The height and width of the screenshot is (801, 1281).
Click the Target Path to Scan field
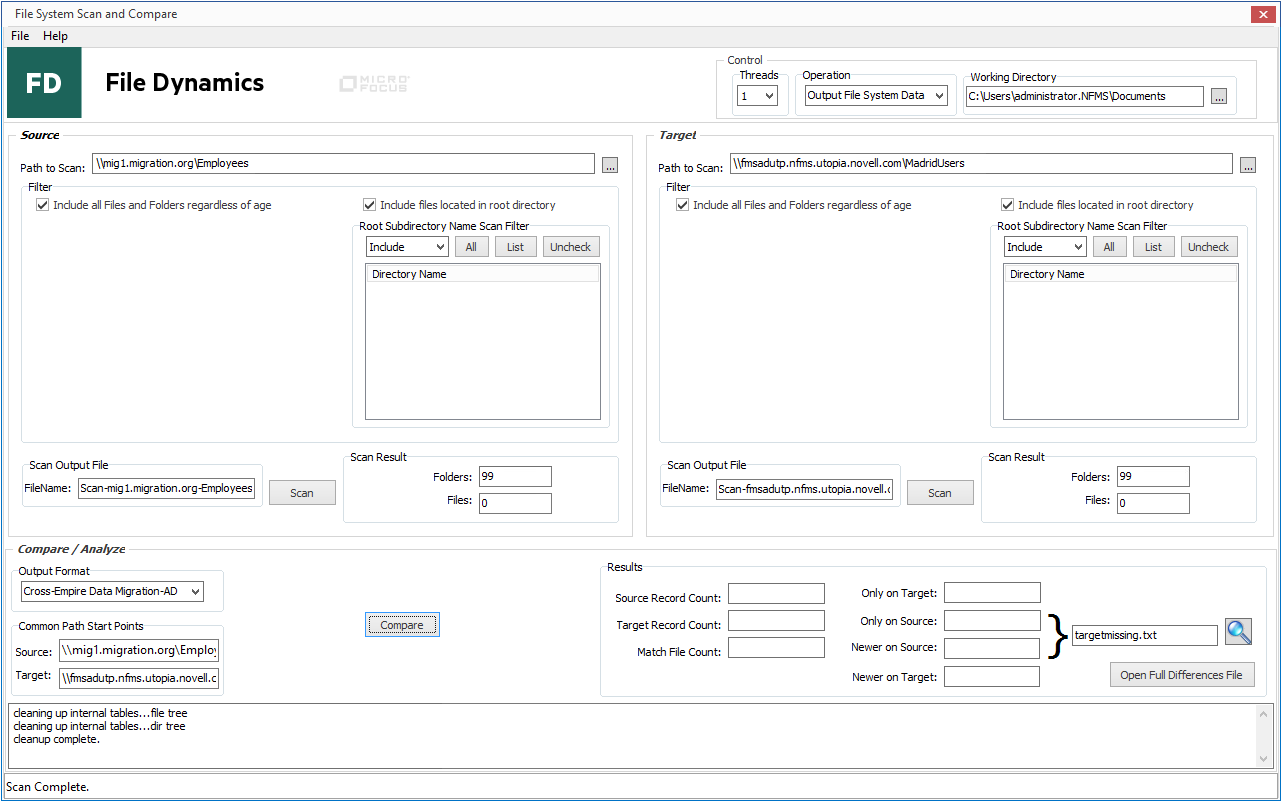click(980, 164)
